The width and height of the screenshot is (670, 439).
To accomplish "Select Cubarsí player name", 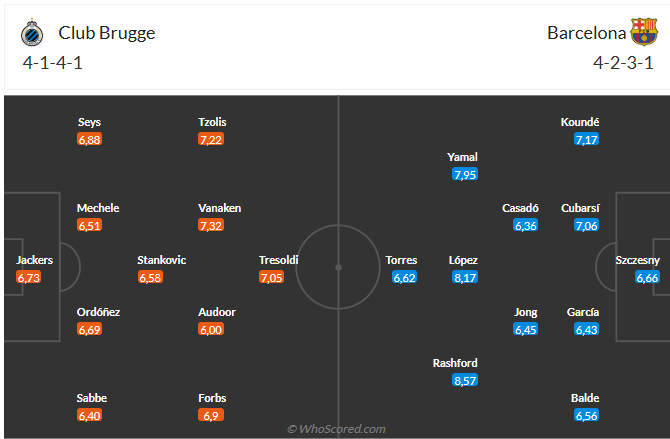I will pyautogui.click(x=581, y=208).
